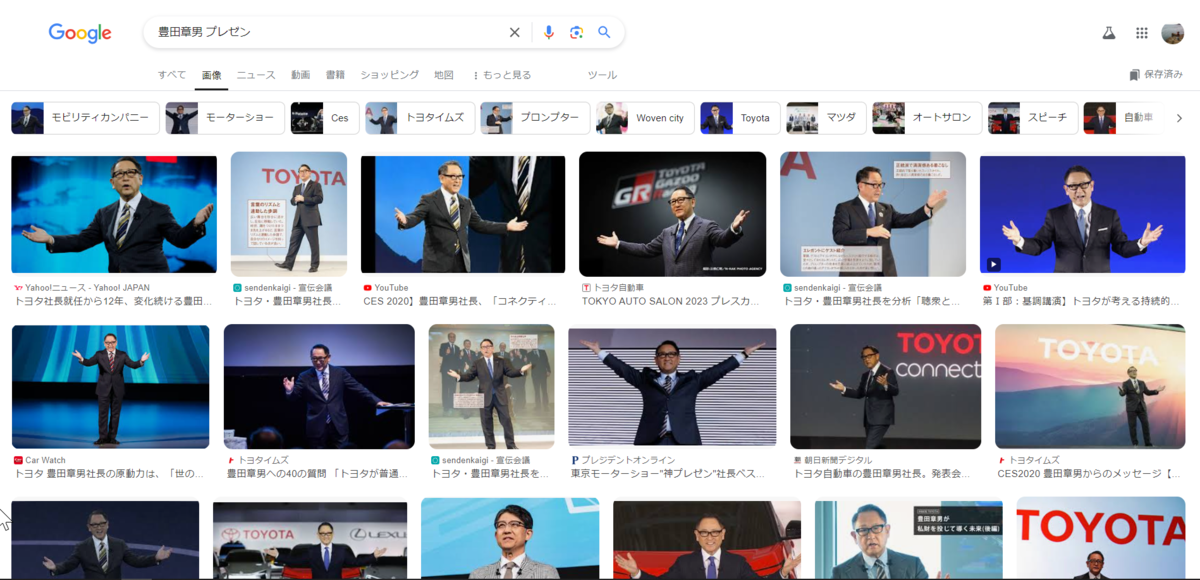Filter by Ces chip
The height and width of the screenshot is (580, 1200).
324,118
